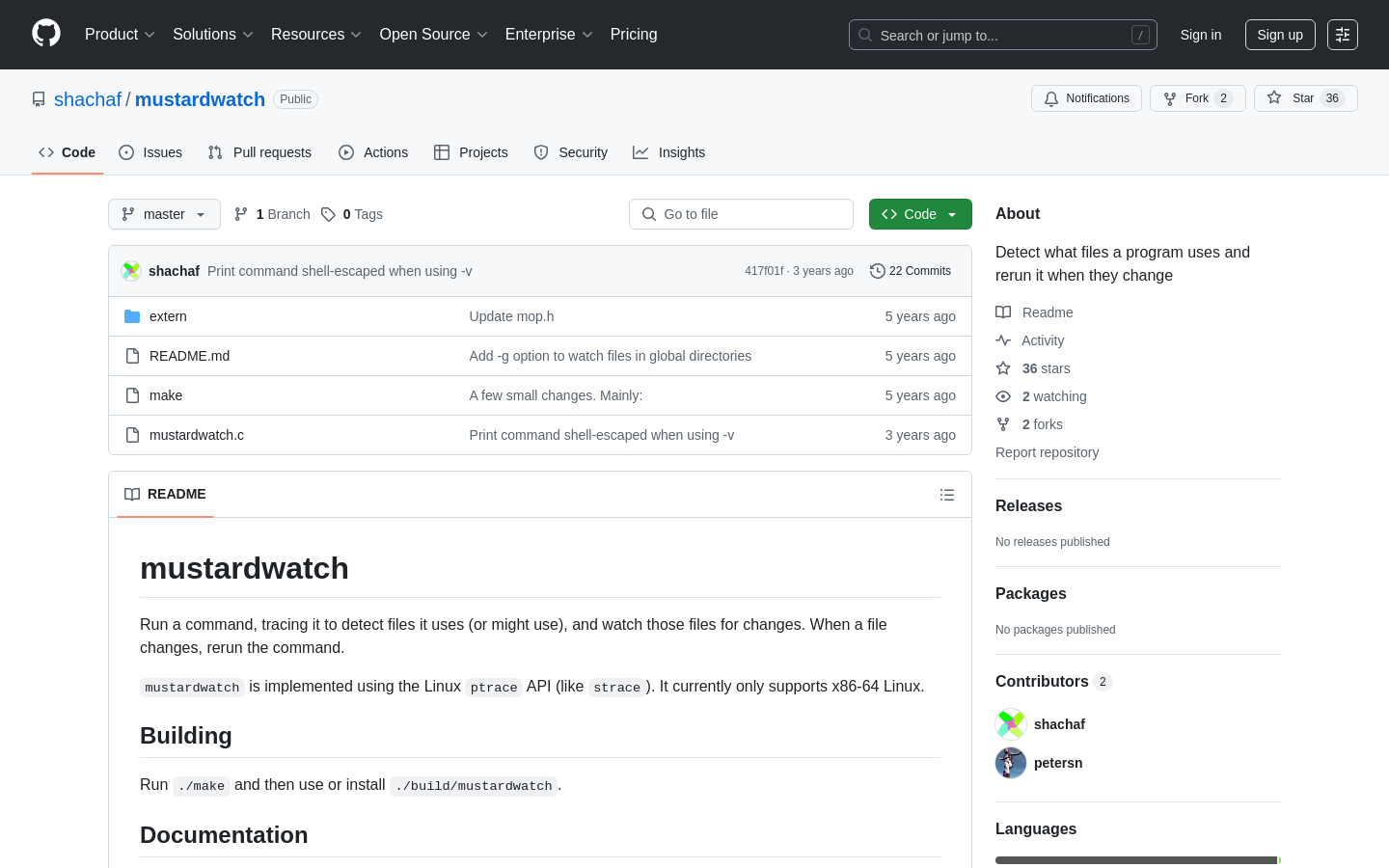Click the fork icon beside 2 forks
Screen dimensions: 1389x868
tap(1003, 424)
